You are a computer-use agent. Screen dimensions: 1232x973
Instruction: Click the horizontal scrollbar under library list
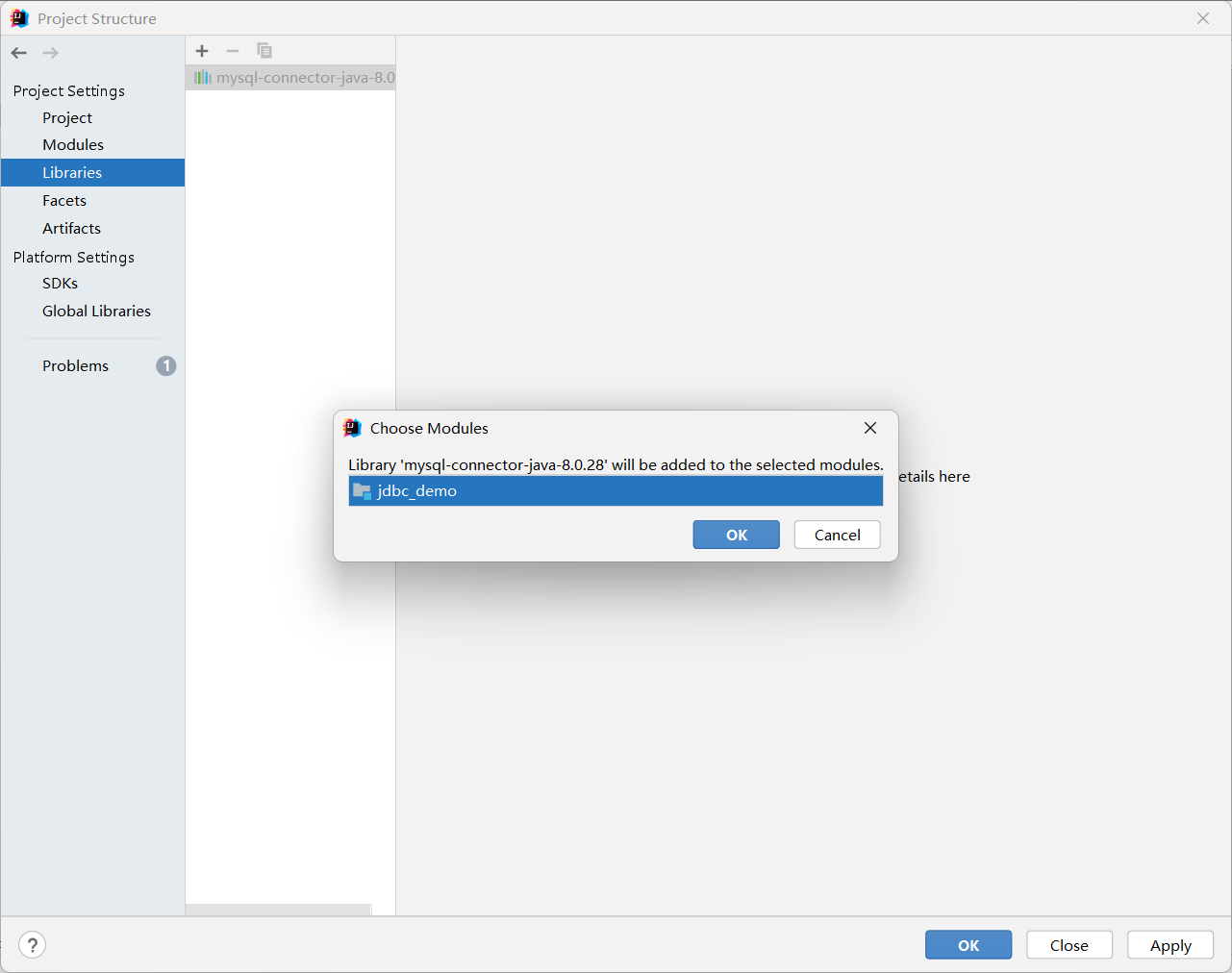click(x=278, y=910)
